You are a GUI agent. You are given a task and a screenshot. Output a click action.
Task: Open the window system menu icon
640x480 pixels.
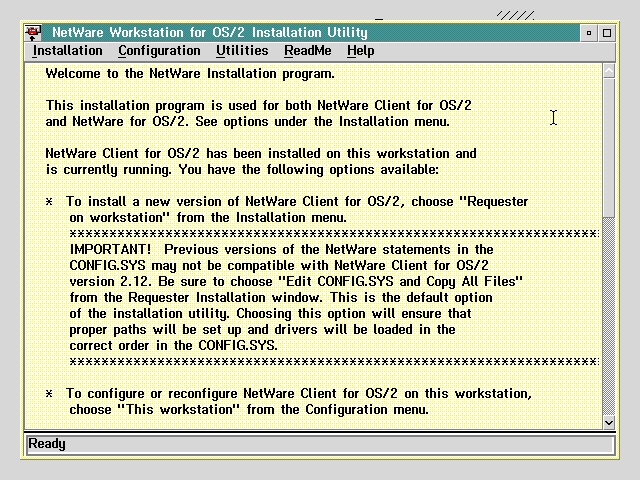pyautogui.click(x=33, y=33)
